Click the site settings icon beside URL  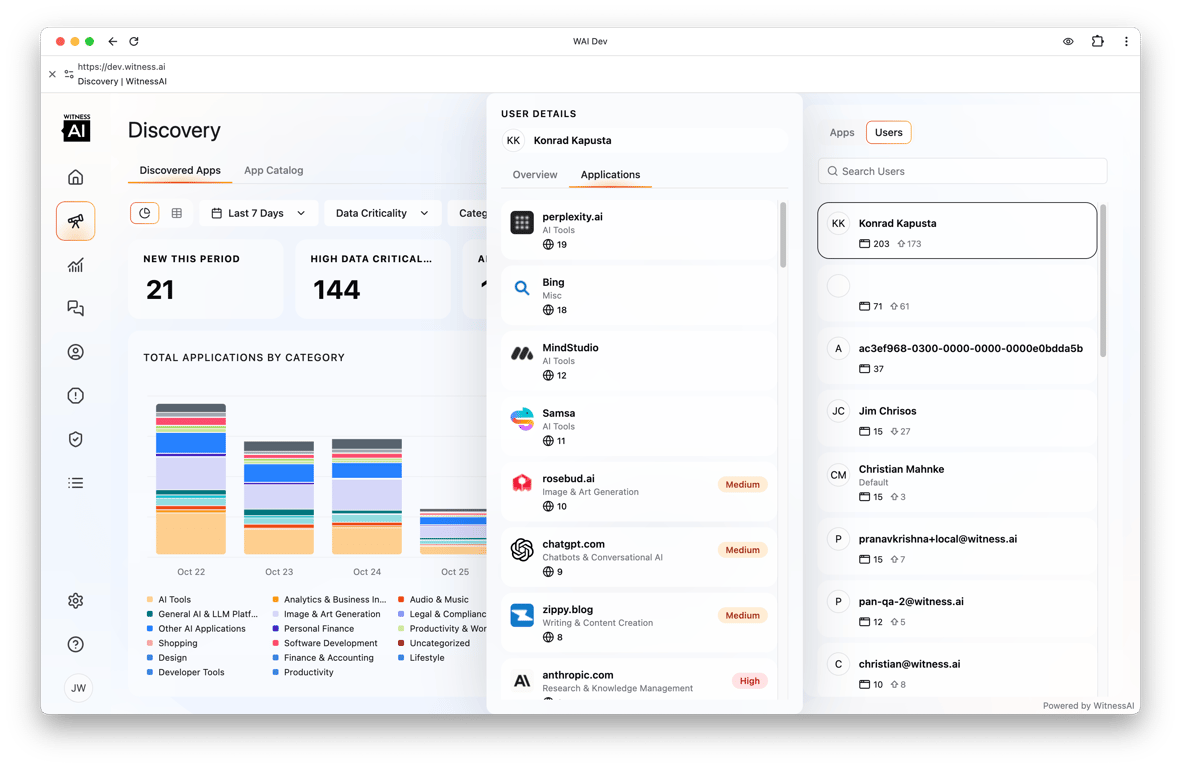pos(69,74)
